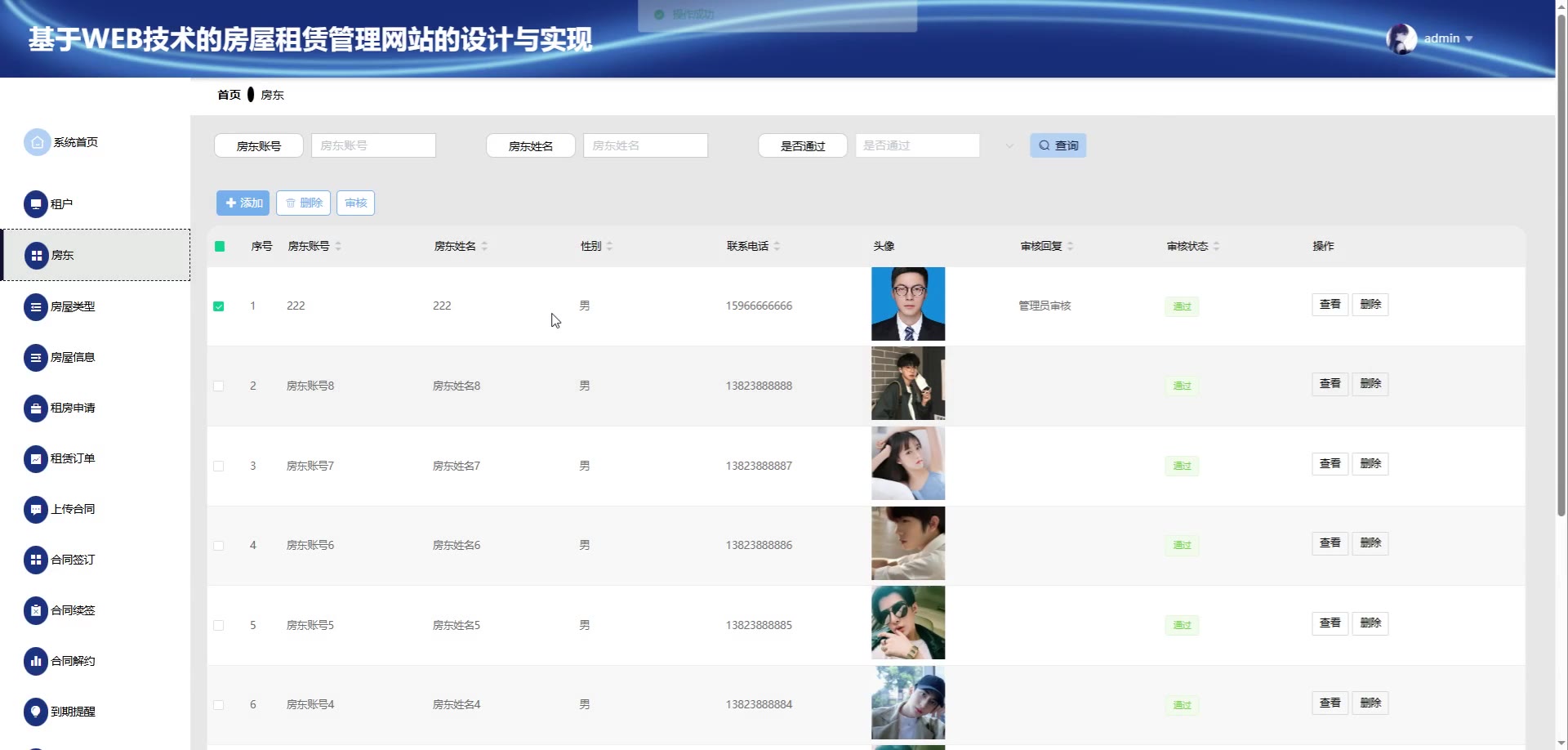
Task: Click the 查询 search button
Action: [x=1058, y=145]
